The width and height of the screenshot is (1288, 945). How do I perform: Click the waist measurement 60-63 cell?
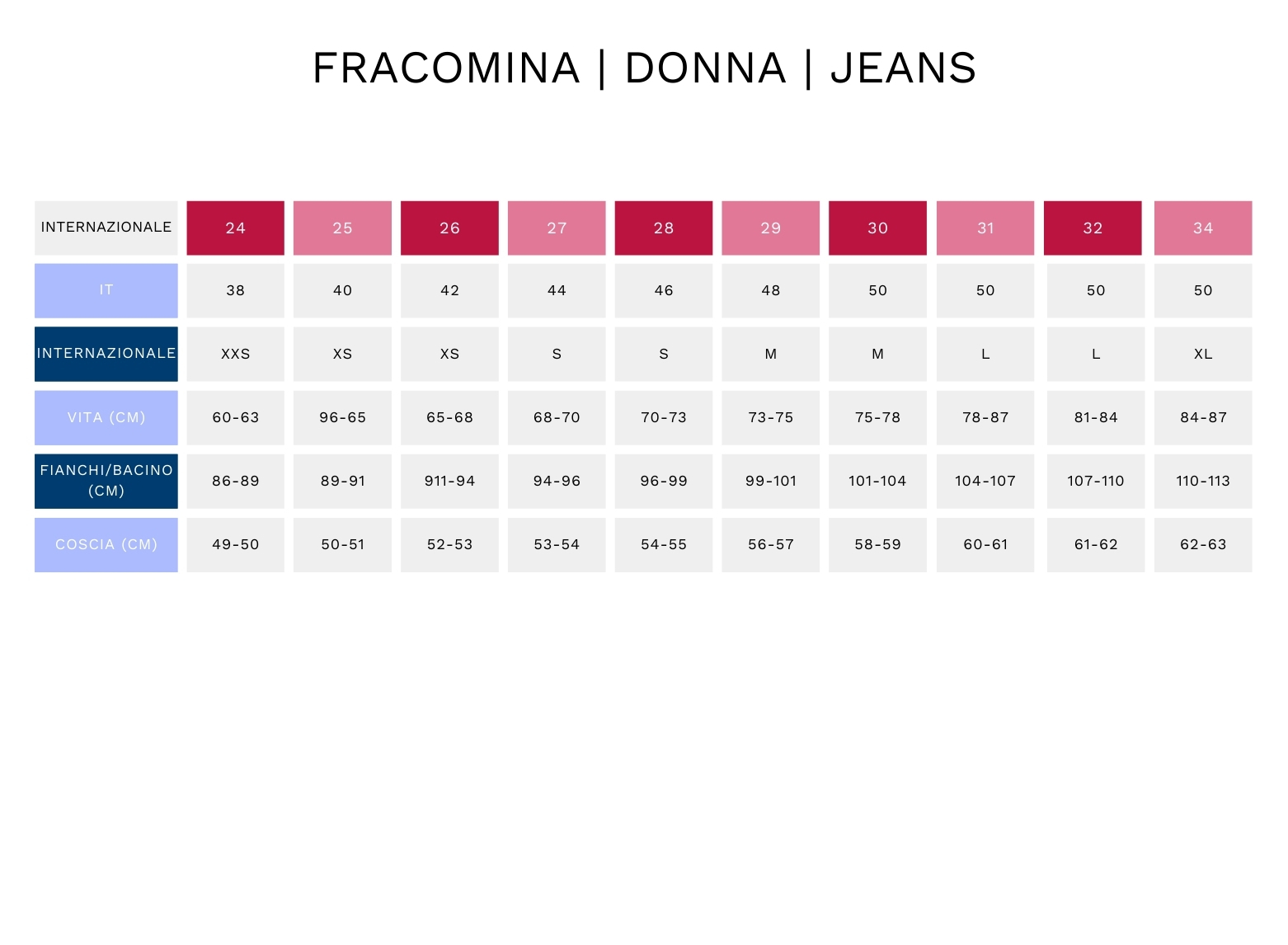[235, 417]
